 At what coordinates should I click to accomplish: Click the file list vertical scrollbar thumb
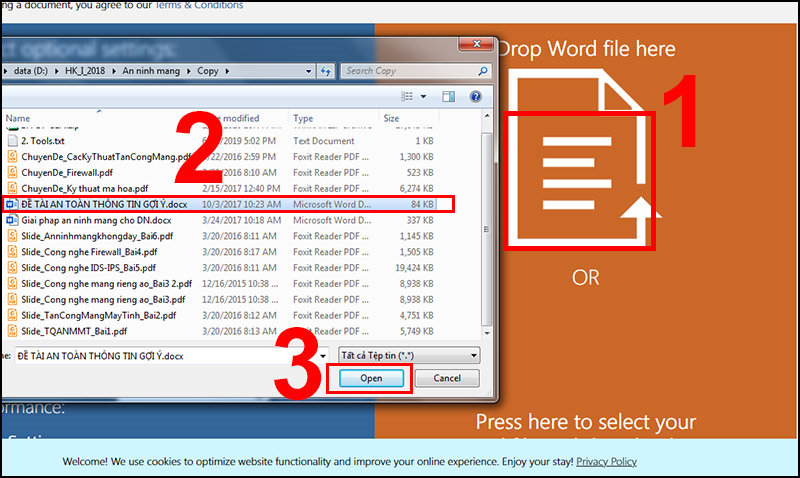pos(487,230)
